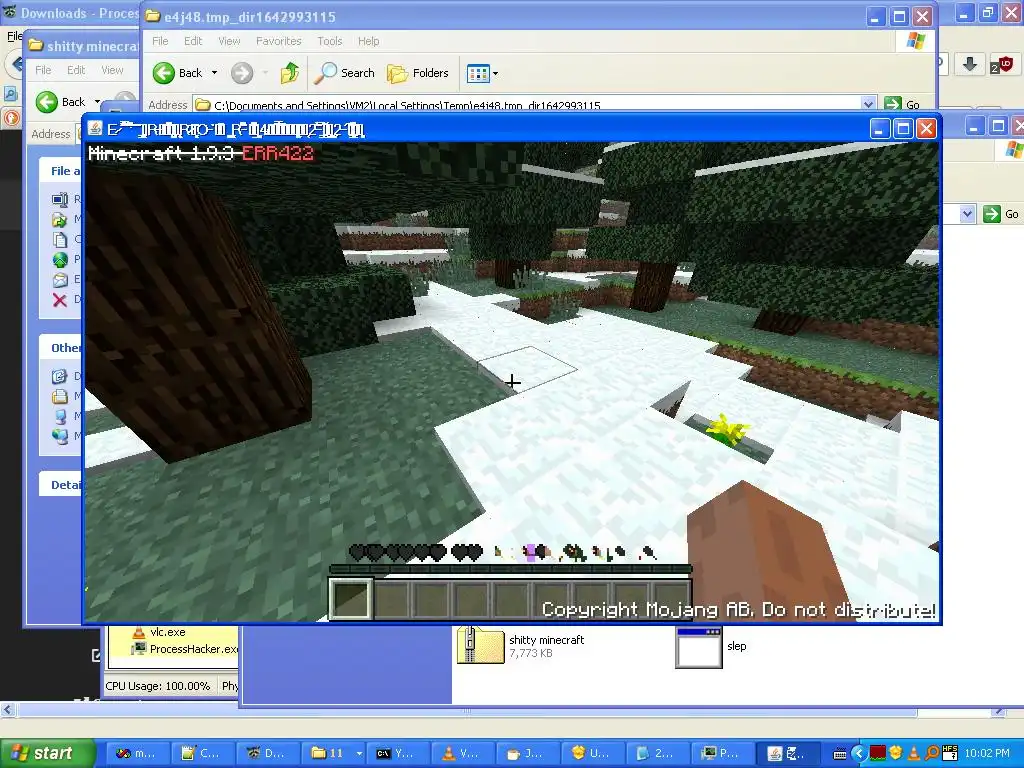The height and width of the screenshot is (768, 1024).
Task: Select the first hotbar slot in Minecraft
Action: point(351,598)
